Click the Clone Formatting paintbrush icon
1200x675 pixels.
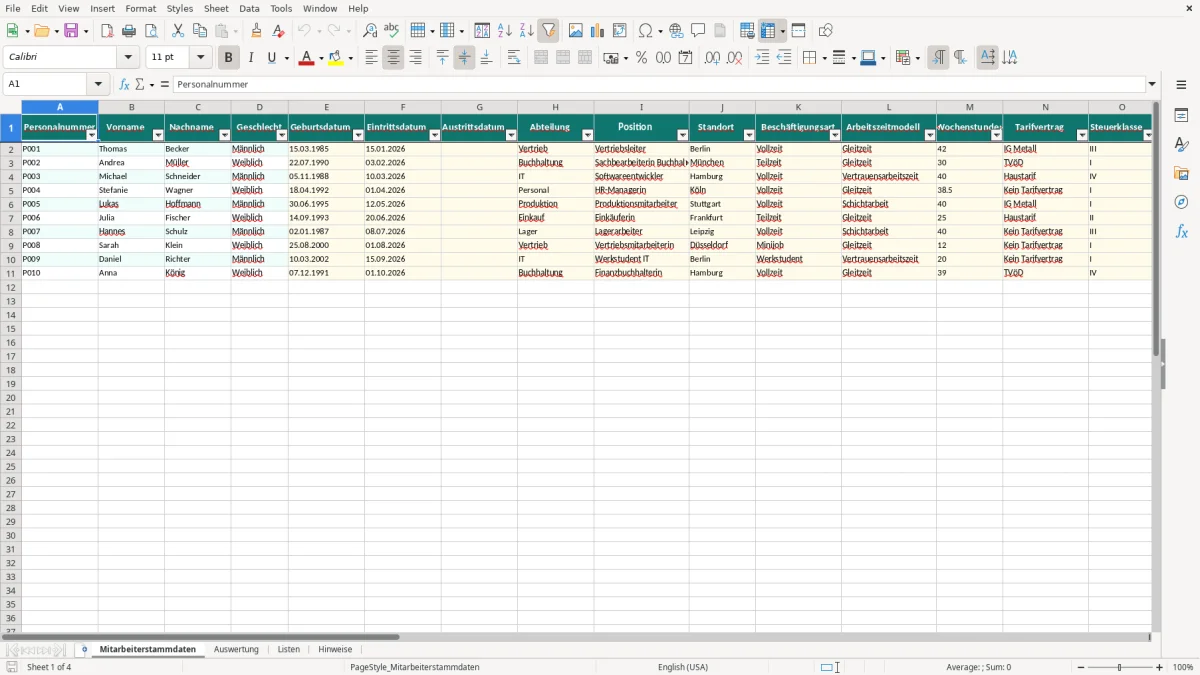256,31
